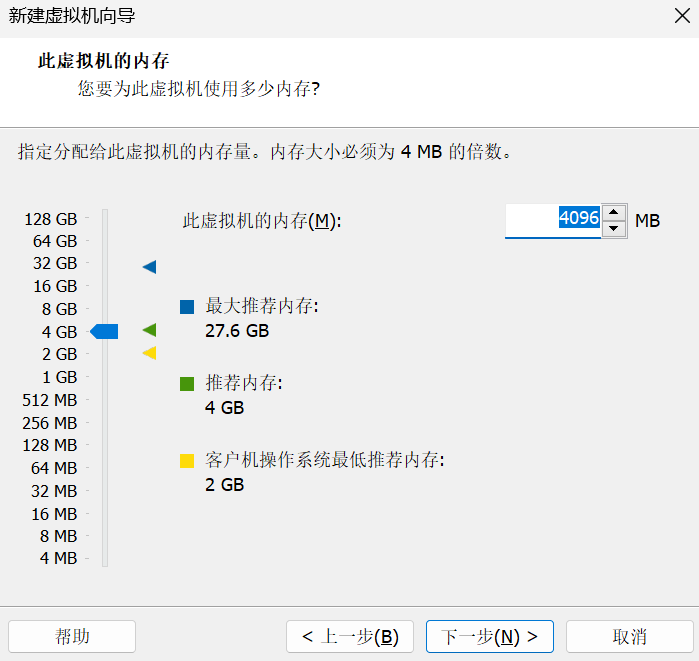Click the memory slider thumb at 4 GB
The image size is (699, 661).
click(x=105, y=331)
